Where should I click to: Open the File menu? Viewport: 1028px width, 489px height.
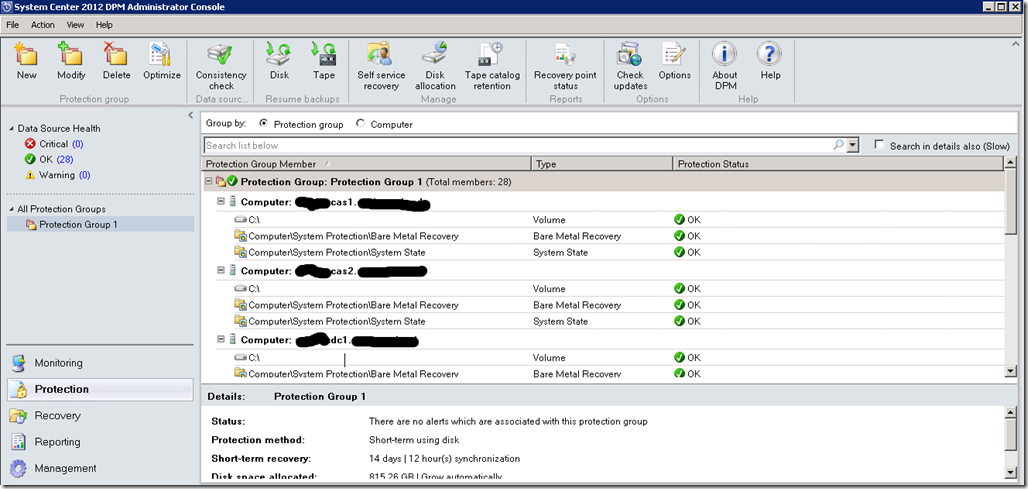point(13,25)
